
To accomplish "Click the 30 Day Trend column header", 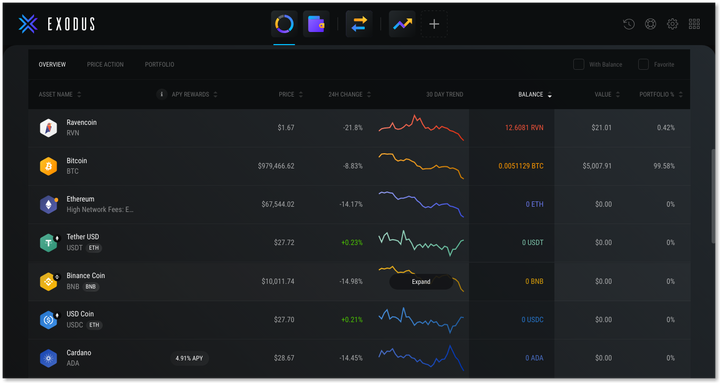I will [x=444, y=94].
